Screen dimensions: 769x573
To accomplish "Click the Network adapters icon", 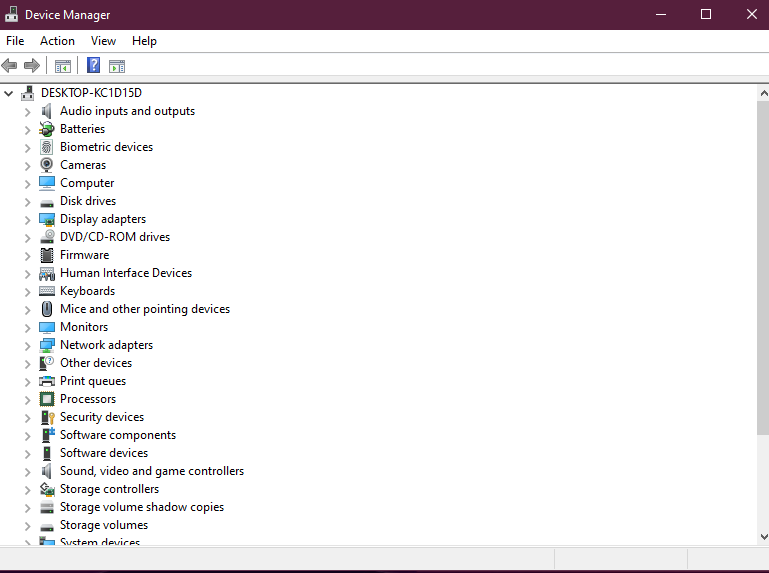I will (x=47, y=345).
